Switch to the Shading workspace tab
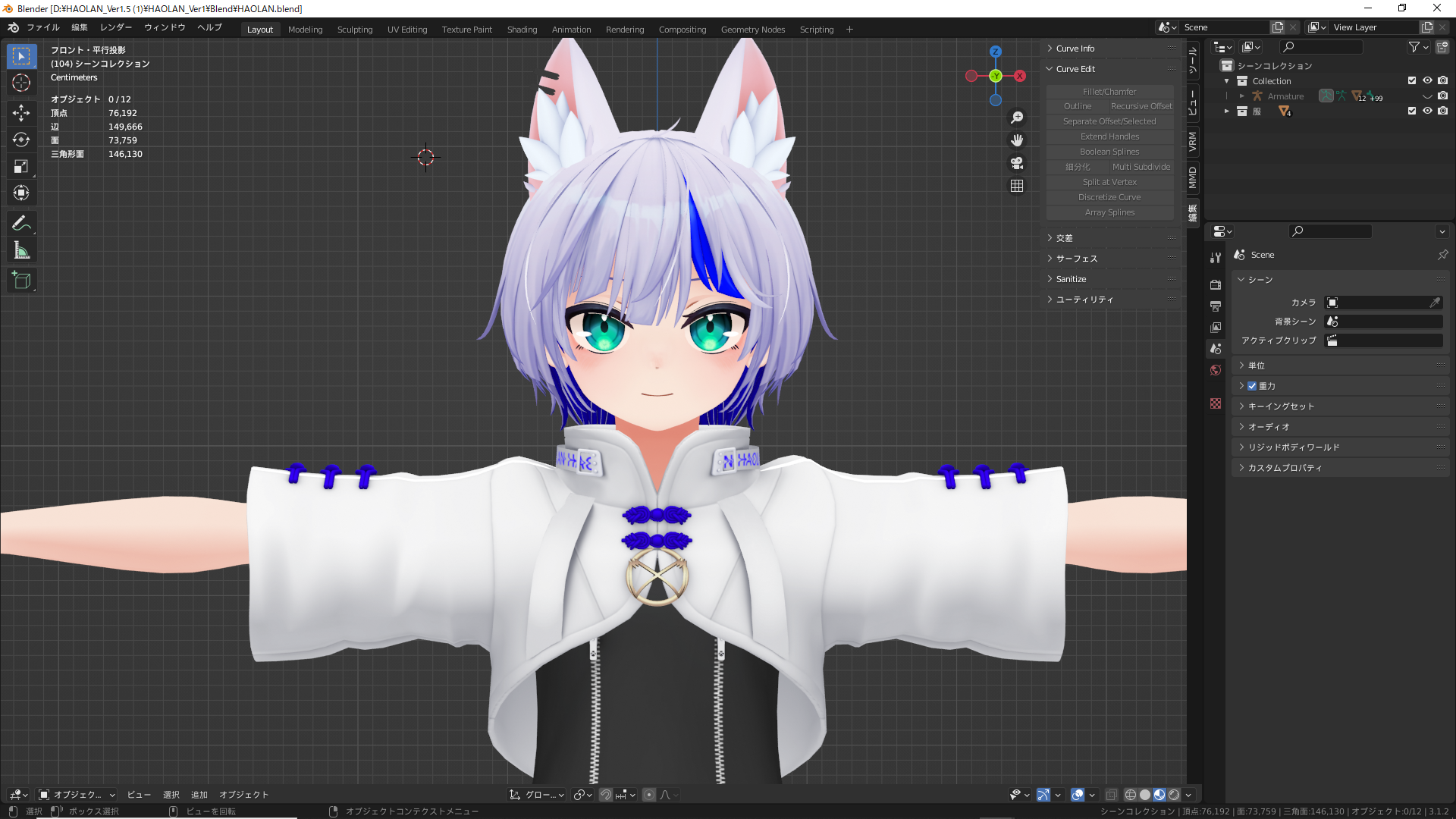 (522, 29)
